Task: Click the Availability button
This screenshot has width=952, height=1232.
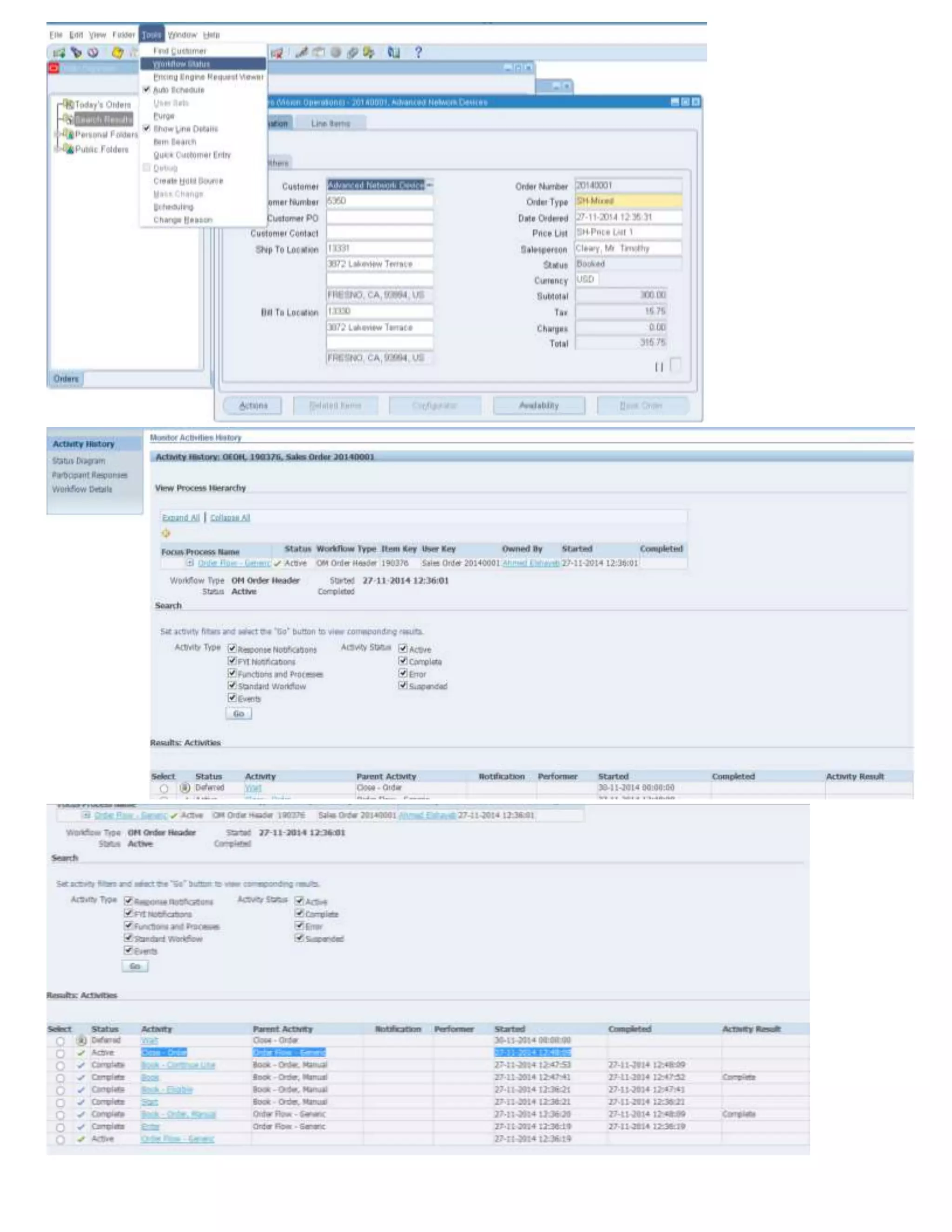Action: [539, 405]
